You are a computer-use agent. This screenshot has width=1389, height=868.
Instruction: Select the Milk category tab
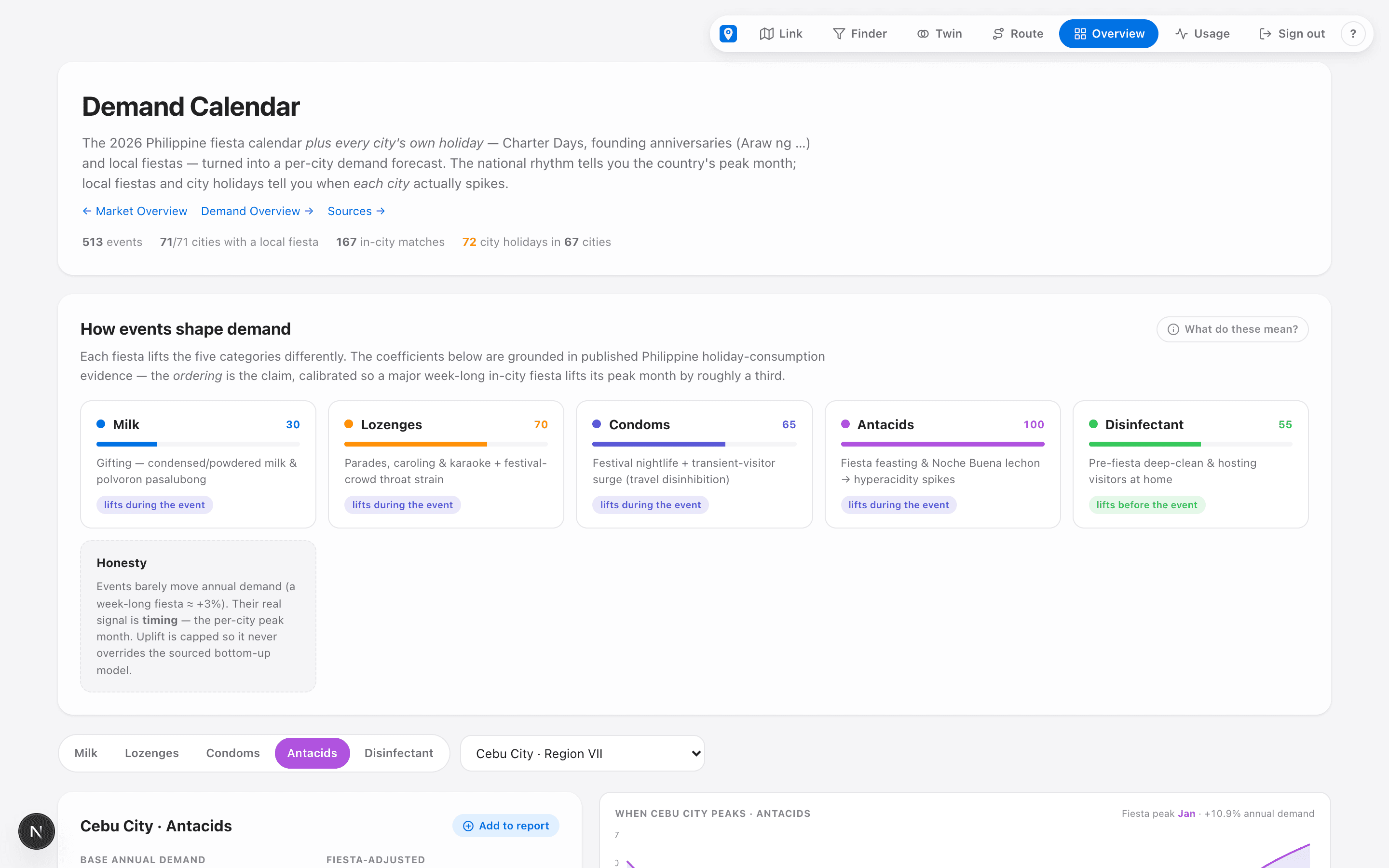point(85,753)
